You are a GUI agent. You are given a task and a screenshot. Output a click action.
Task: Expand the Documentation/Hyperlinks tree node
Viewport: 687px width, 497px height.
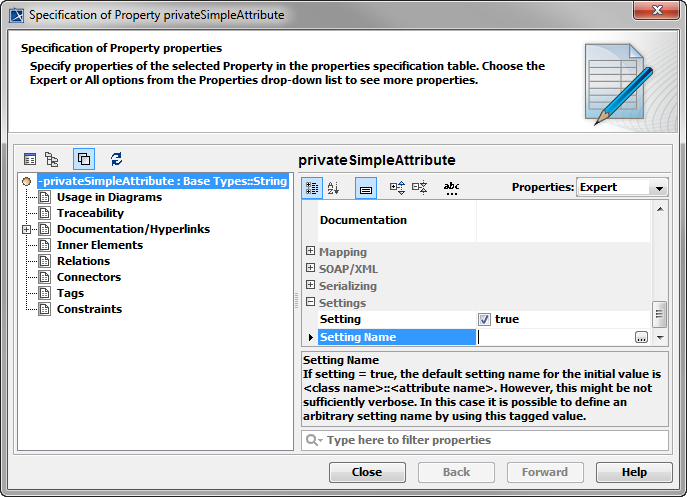pyautogui.click(x=25, y=229)
